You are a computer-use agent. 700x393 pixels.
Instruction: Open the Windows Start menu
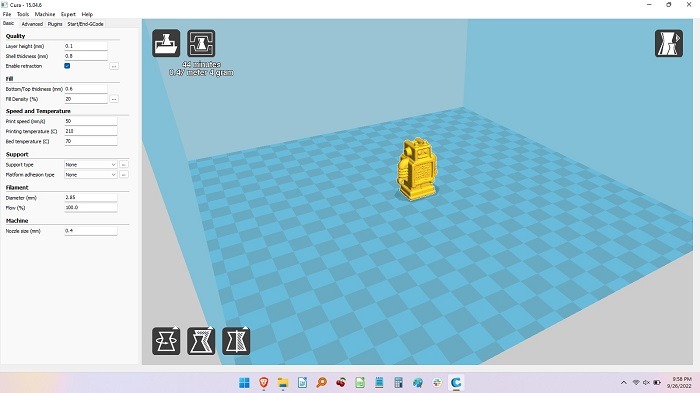[x=244, y=383]
